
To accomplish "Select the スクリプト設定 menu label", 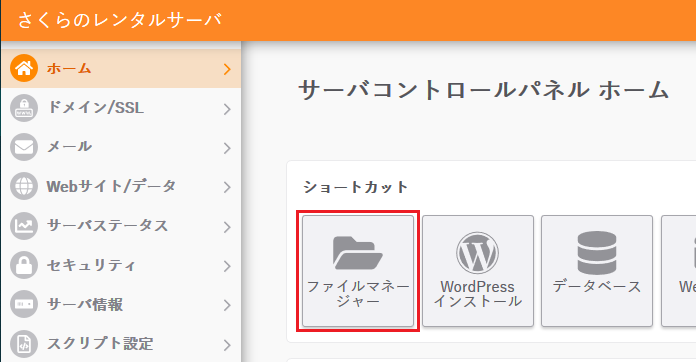I will (100, 343).
